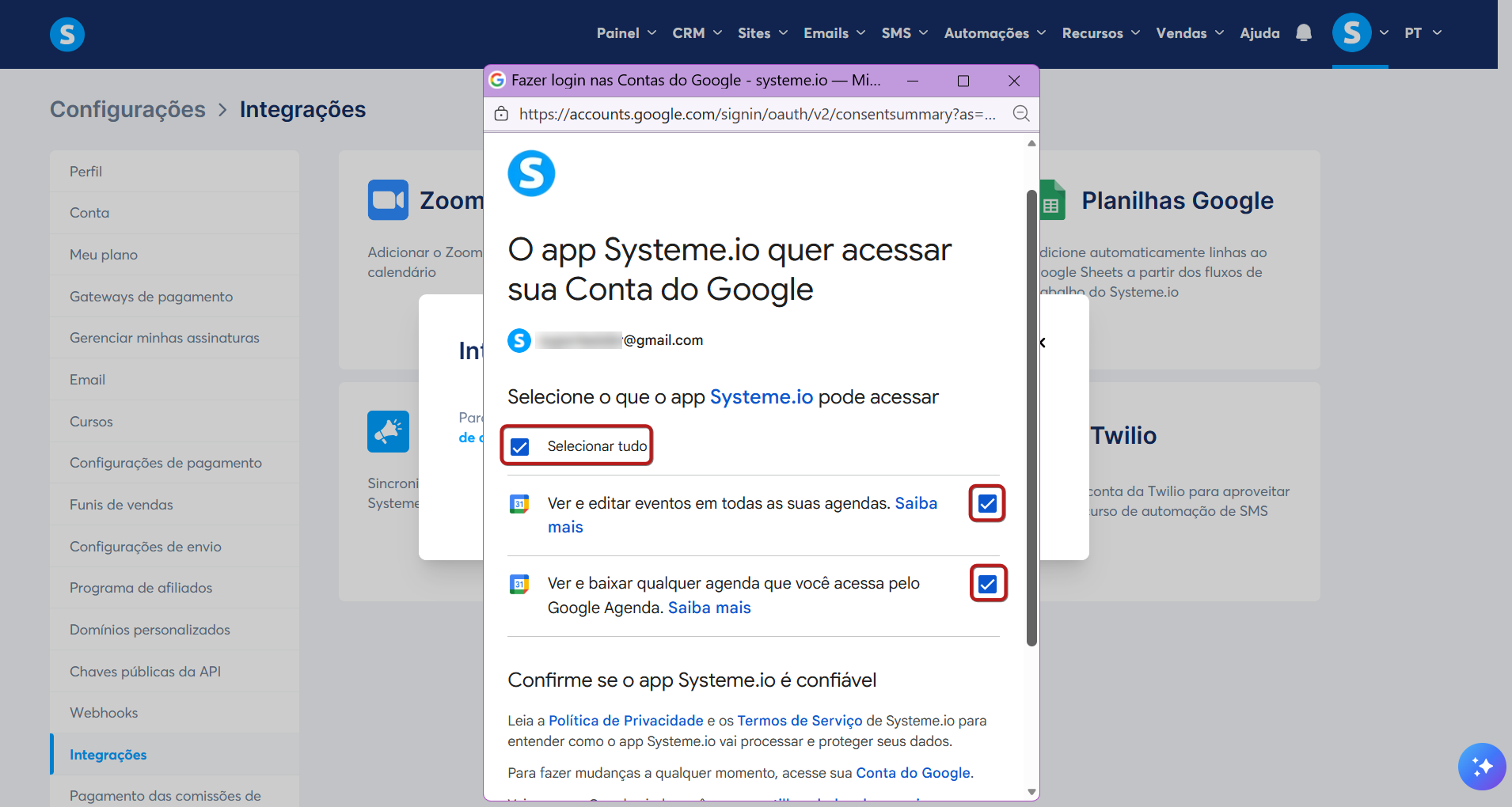Viewport: 1512px width, 807px height.
Task: Expand the Vendas dropdown menu
Action: click(x=1190, y=33)
